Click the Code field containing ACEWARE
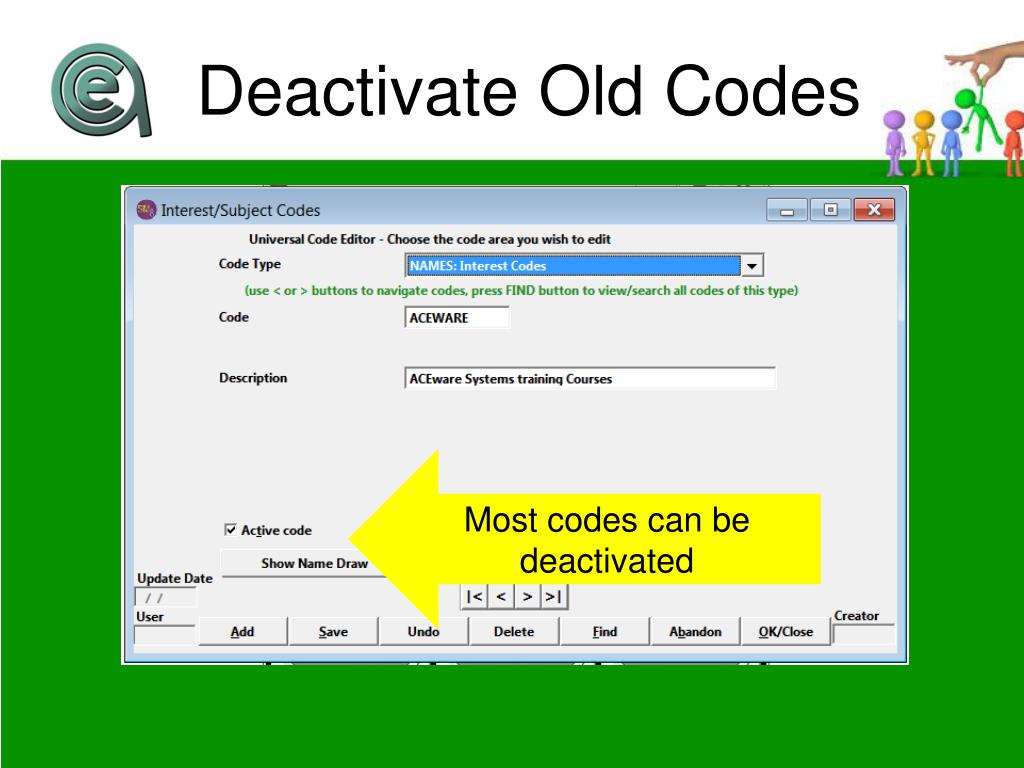 pos(456,317)
